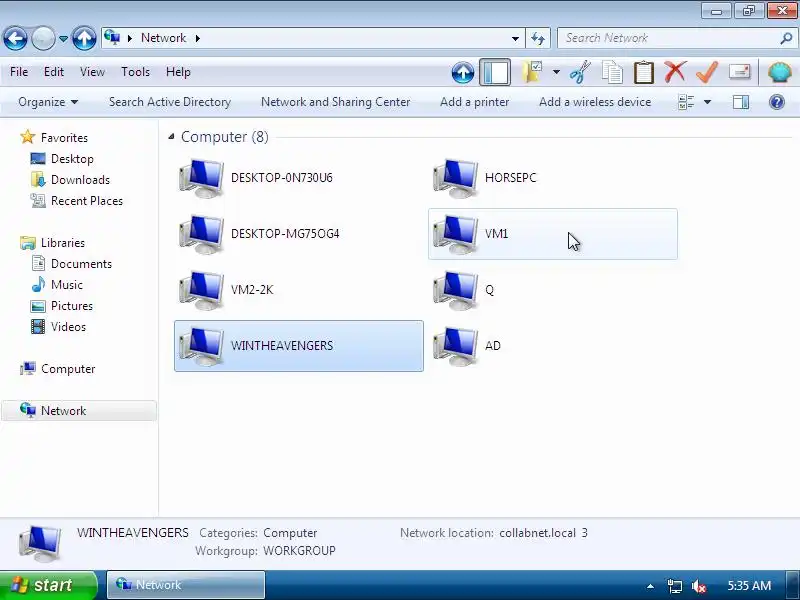Open Network and Sharing Center
Image resolution: width=800 pixels, height=600 pixels.
click(335, 102)
